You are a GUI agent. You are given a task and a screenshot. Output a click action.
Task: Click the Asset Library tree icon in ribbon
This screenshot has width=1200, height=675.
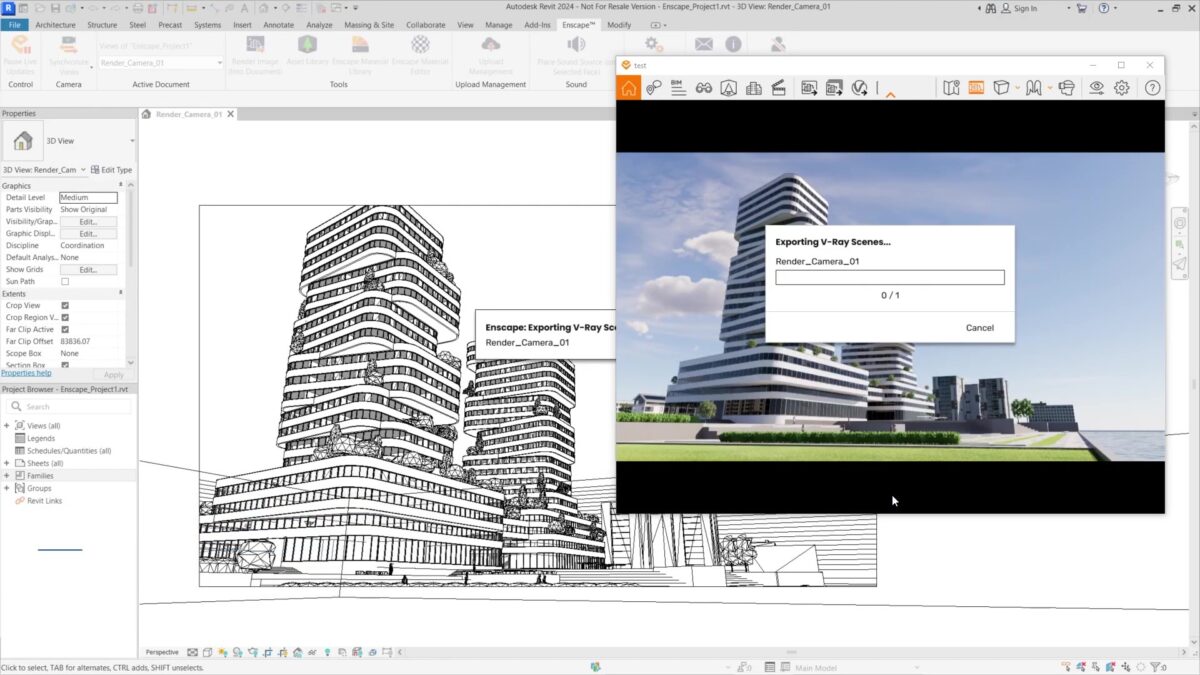(307, 45)
